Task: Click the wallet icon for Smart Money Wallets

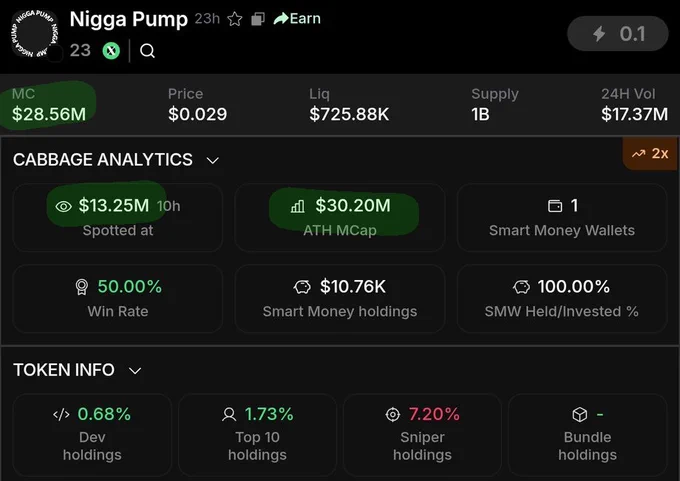Action: click(555, 206)
